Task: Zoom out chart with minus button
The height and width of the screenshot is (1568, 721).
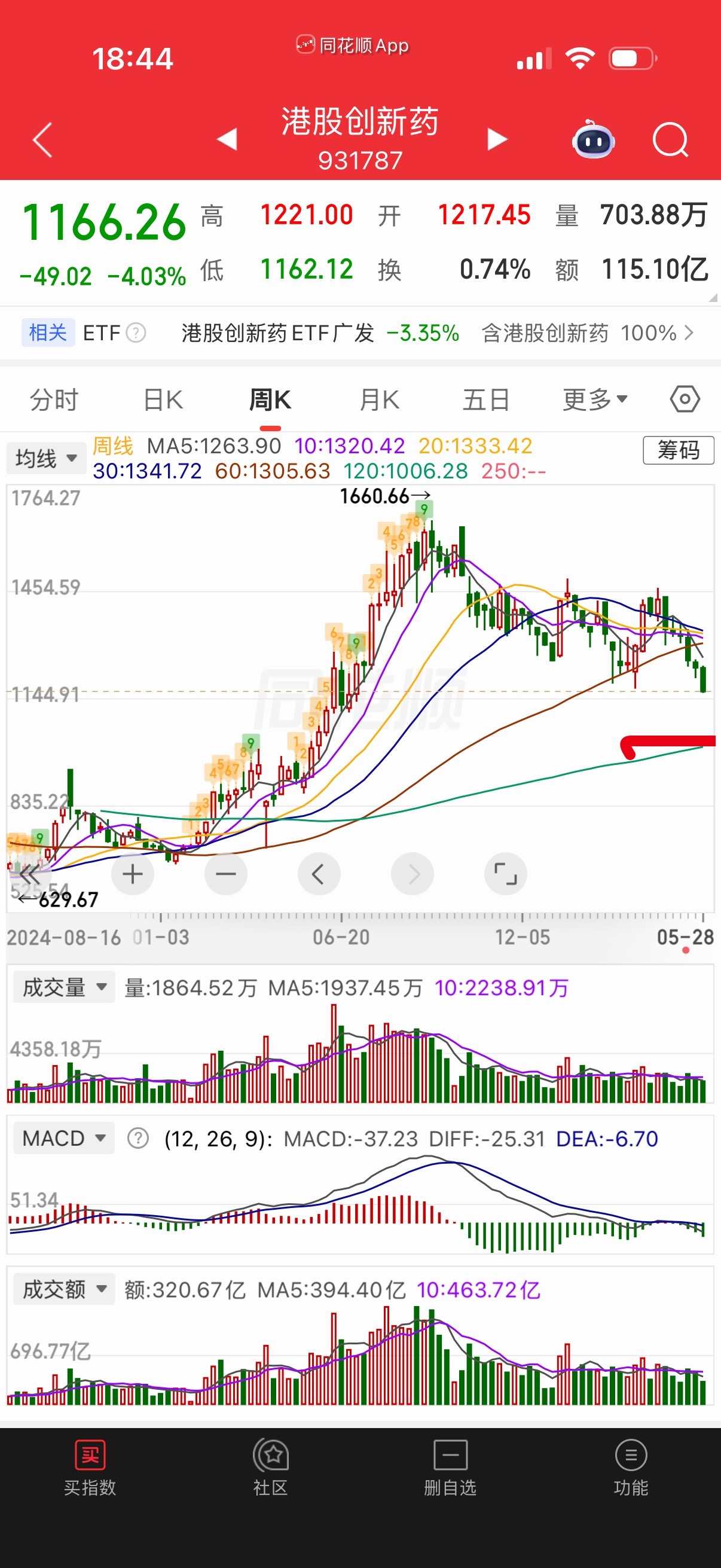Action: point(226,874)
